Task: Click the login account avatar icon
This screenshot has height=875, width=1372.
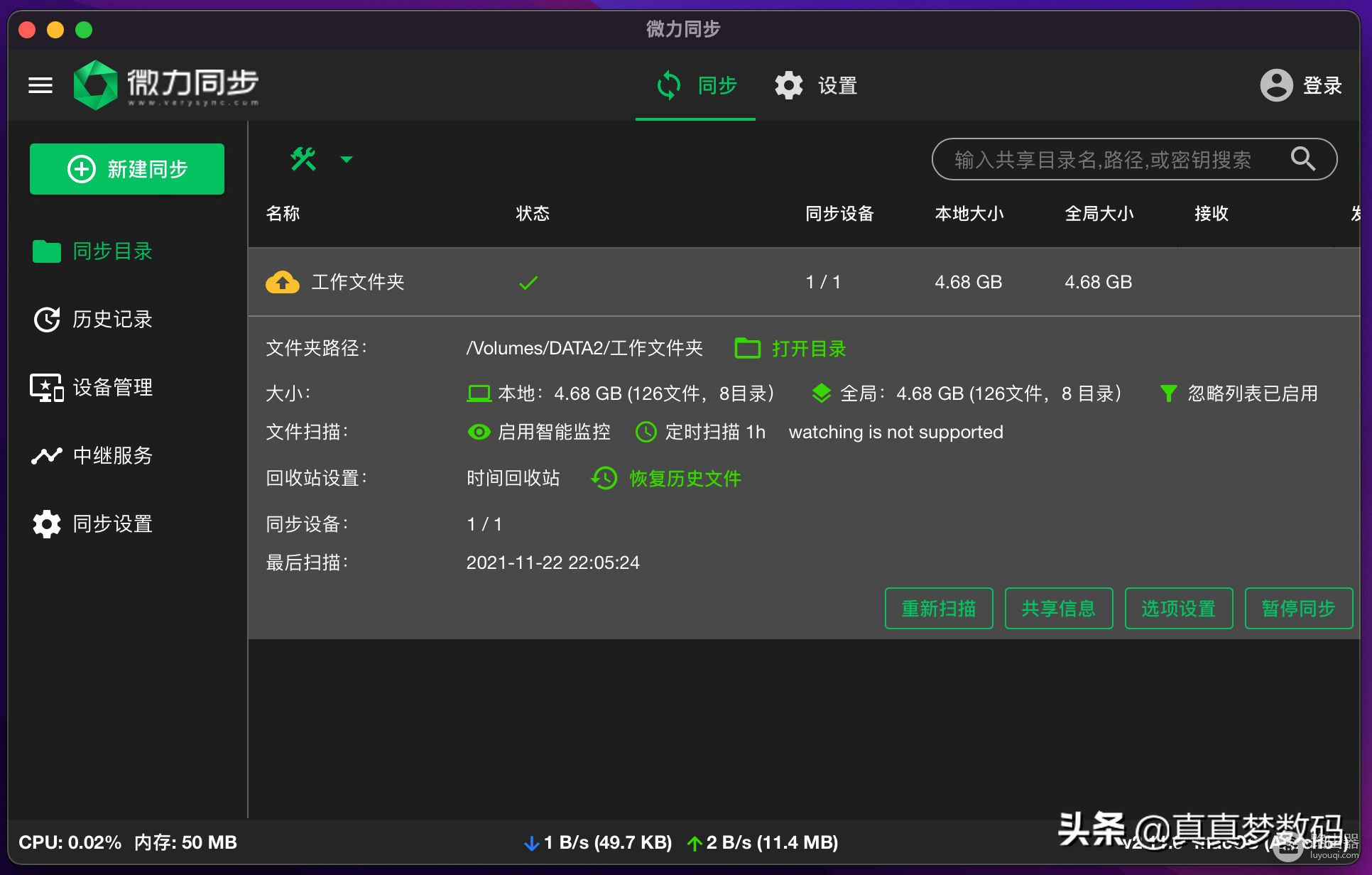Action: click(x=1276, y=85)
